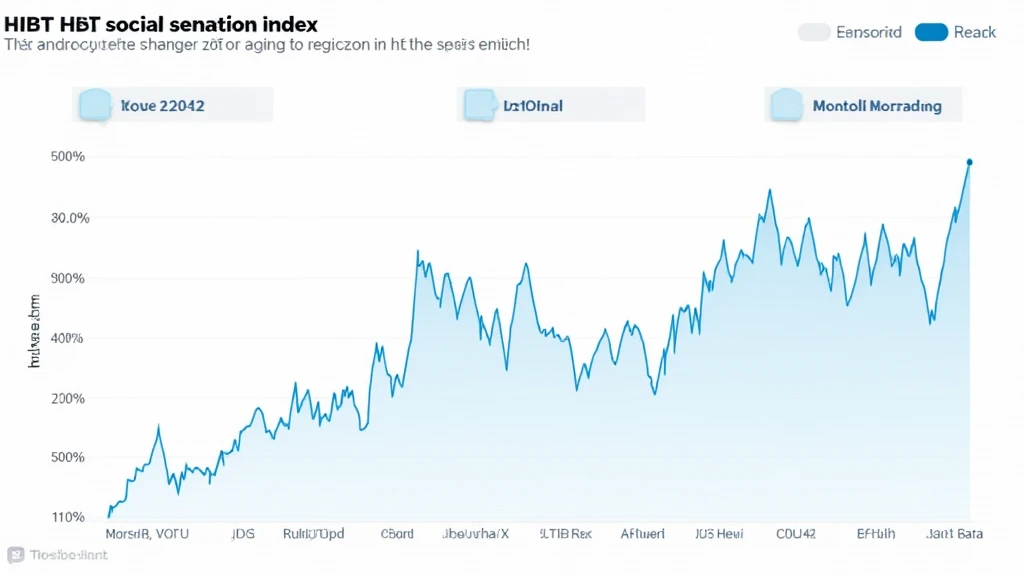Click the Eansorid legend label

(x=868, y=32)
